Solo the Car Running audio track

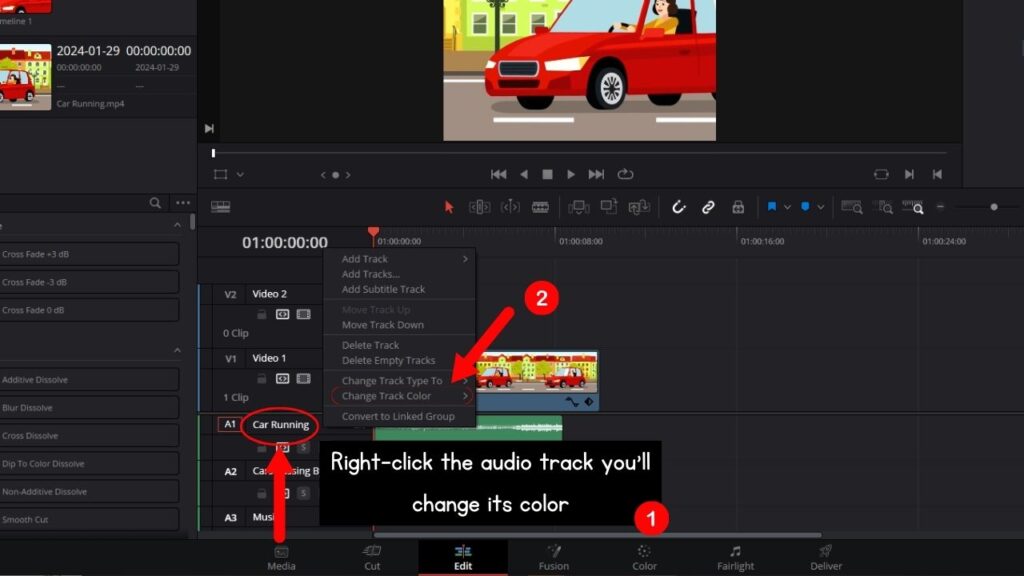pyautogui.click(x=304, y=448)
